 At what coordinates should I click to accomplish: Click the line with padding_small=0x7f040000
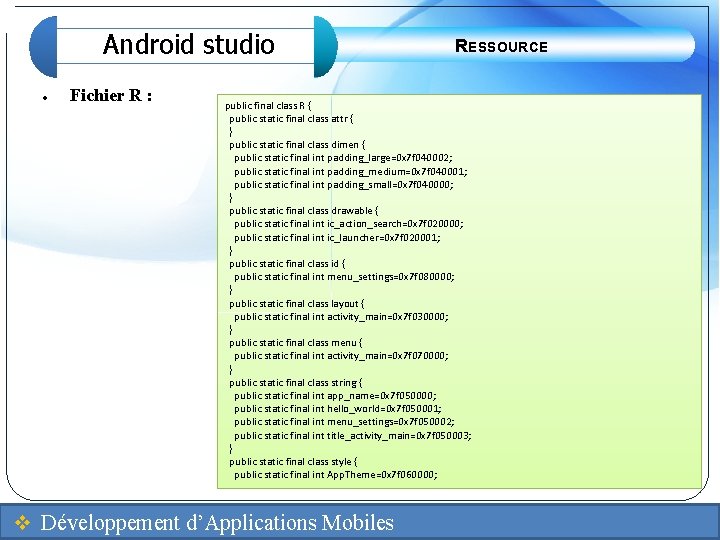(x=343, y=185)
